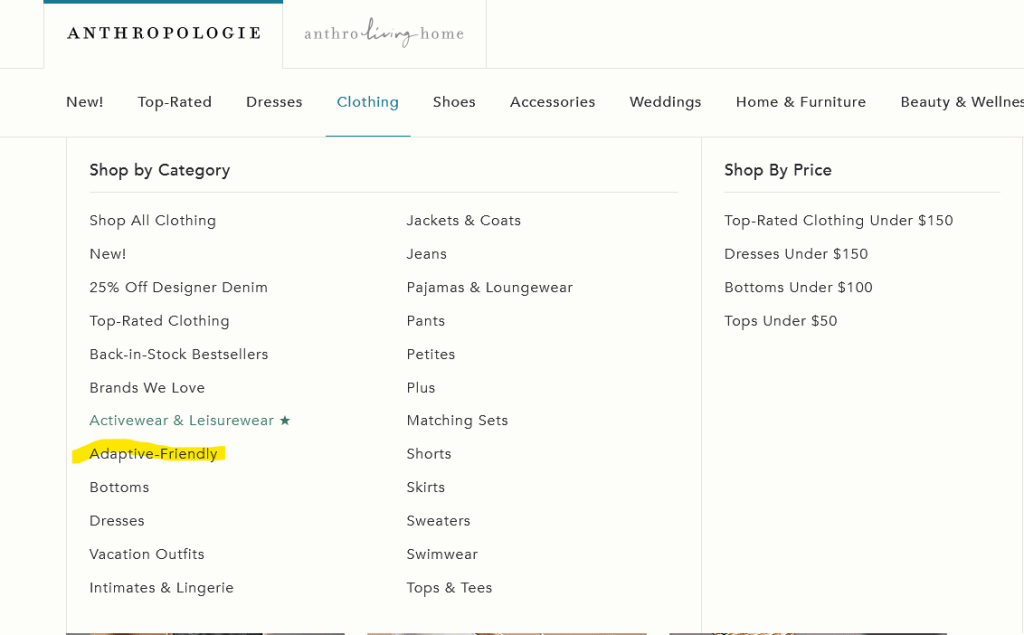Shop Tops Under $50
The image size is (1024, 635).
(x=780, y=321)
